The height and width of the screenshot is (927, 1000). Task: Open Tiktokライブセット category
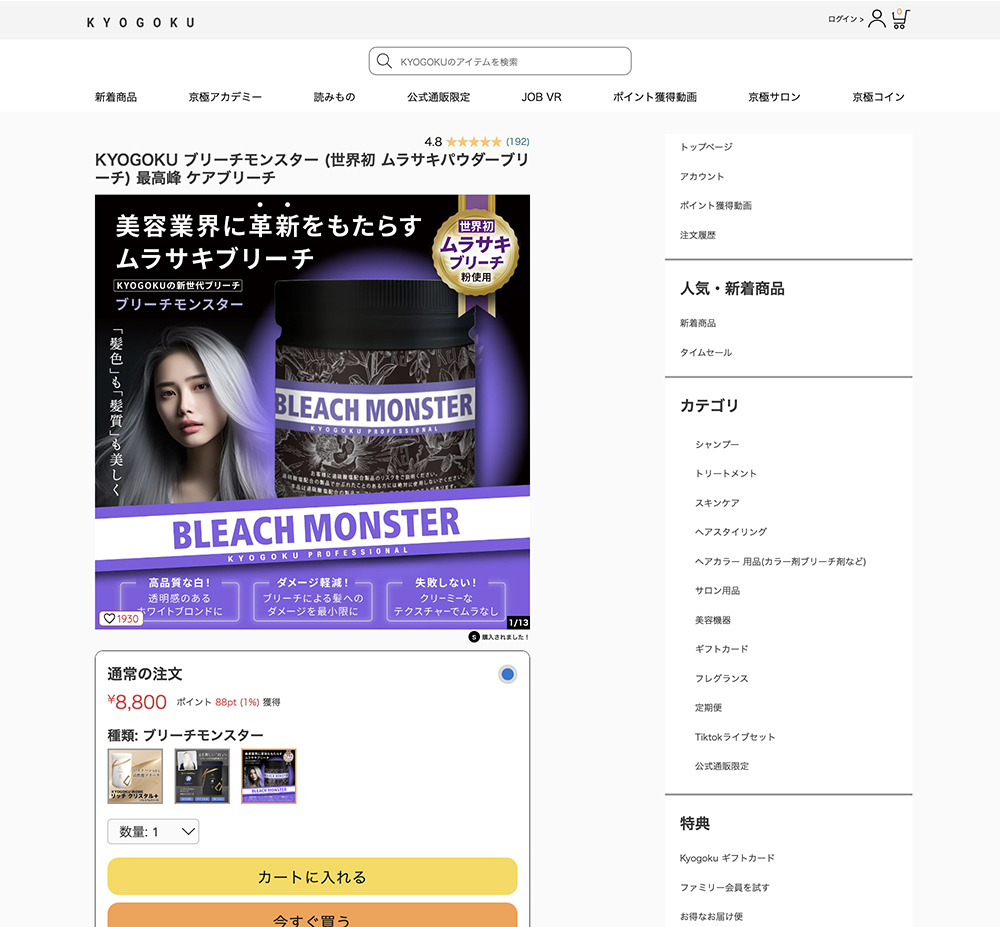pos(735,736)
